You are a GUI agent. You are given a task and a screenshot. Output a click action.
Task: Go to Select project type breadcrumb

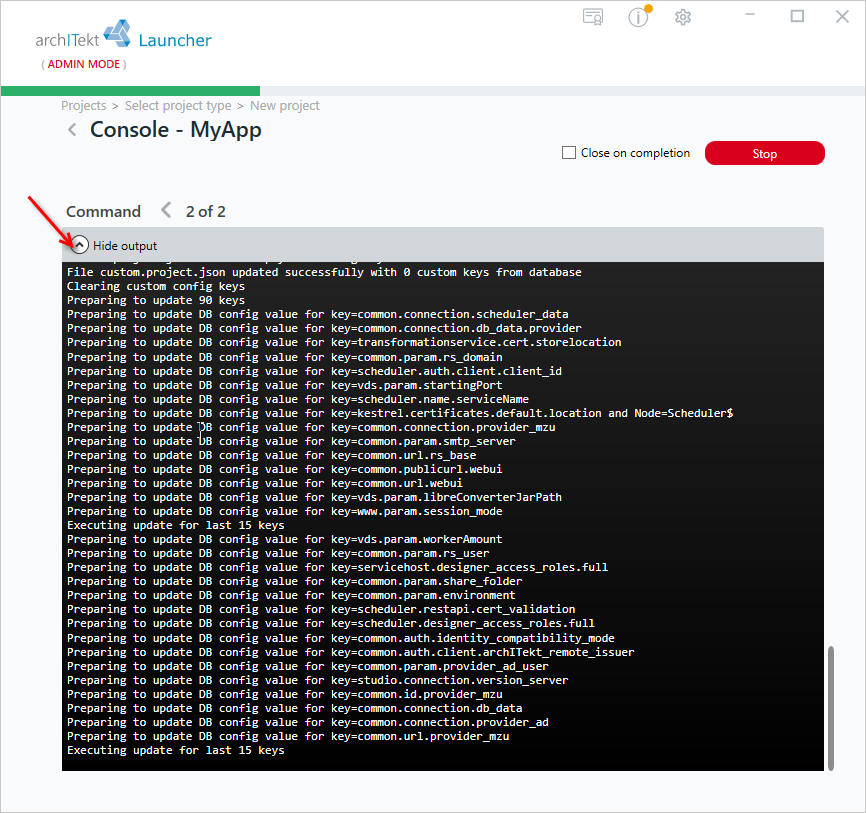(x=178, y=105)
